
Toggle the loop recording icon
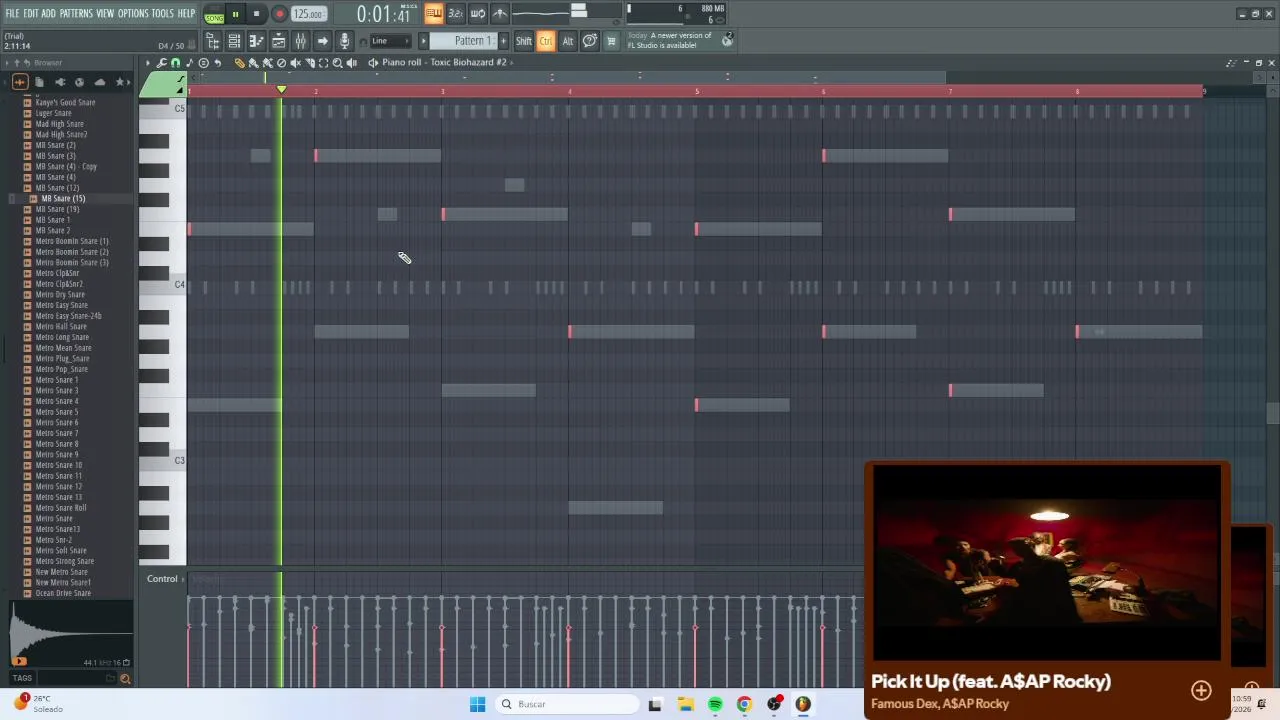pyautogui.click(x=478, y=14)
